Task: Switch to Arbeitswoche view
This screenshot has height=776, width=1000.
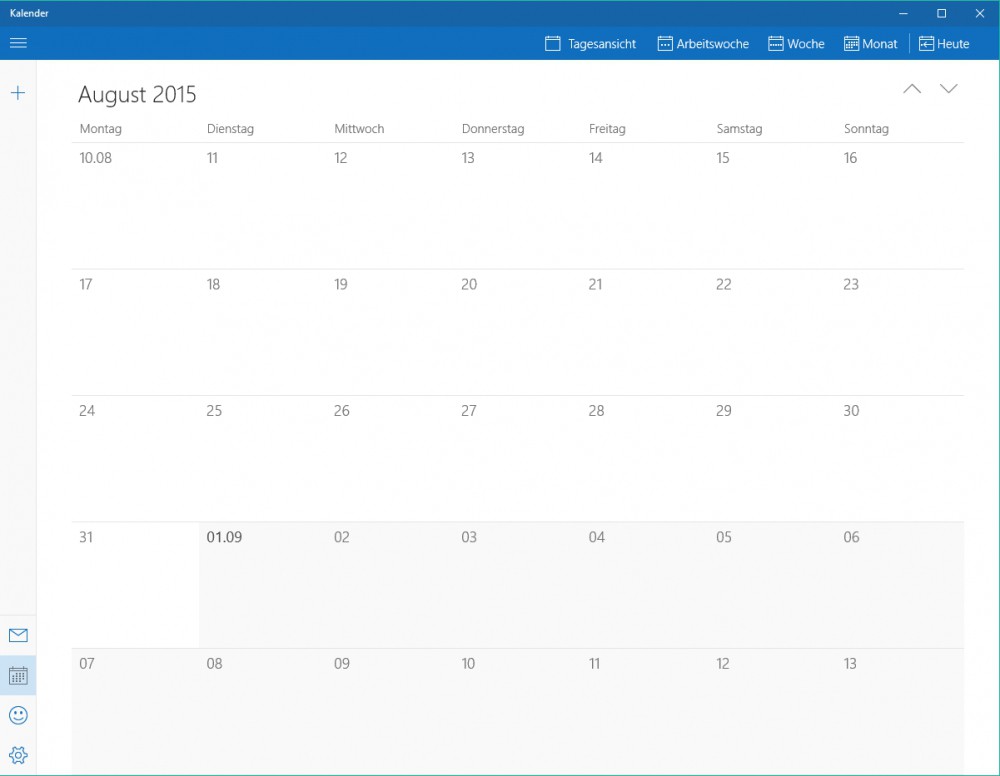Action: pos(703,44)
